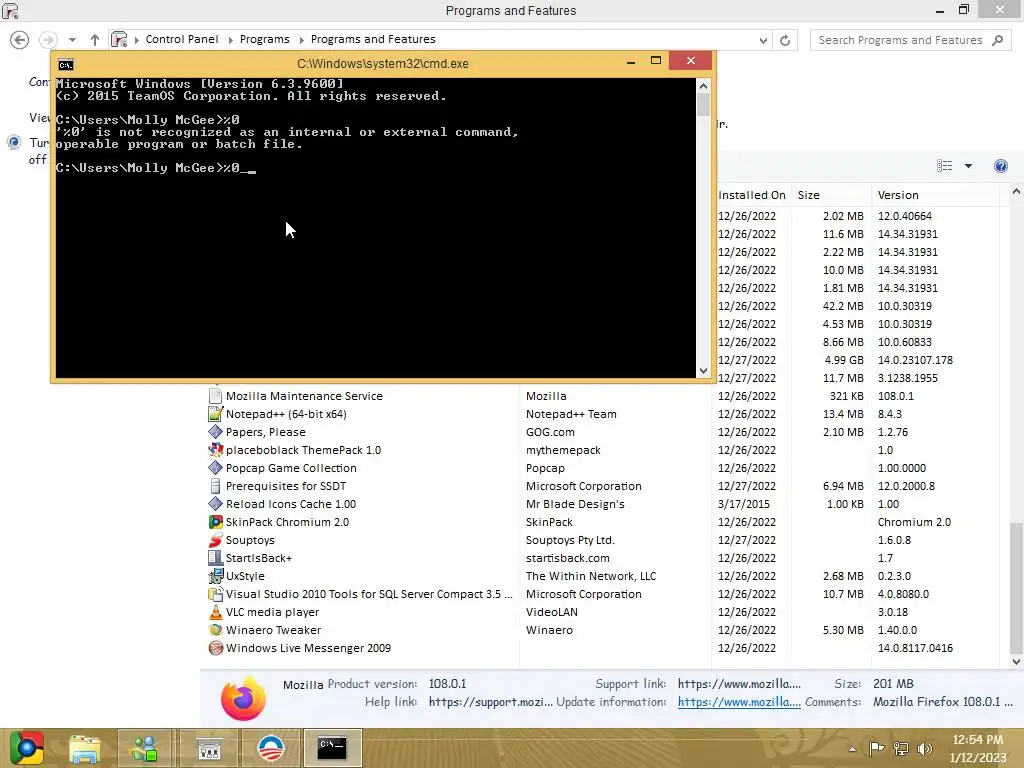Click the StartIsBack+ icon
Screen dimensions: 1024x768
216,558
